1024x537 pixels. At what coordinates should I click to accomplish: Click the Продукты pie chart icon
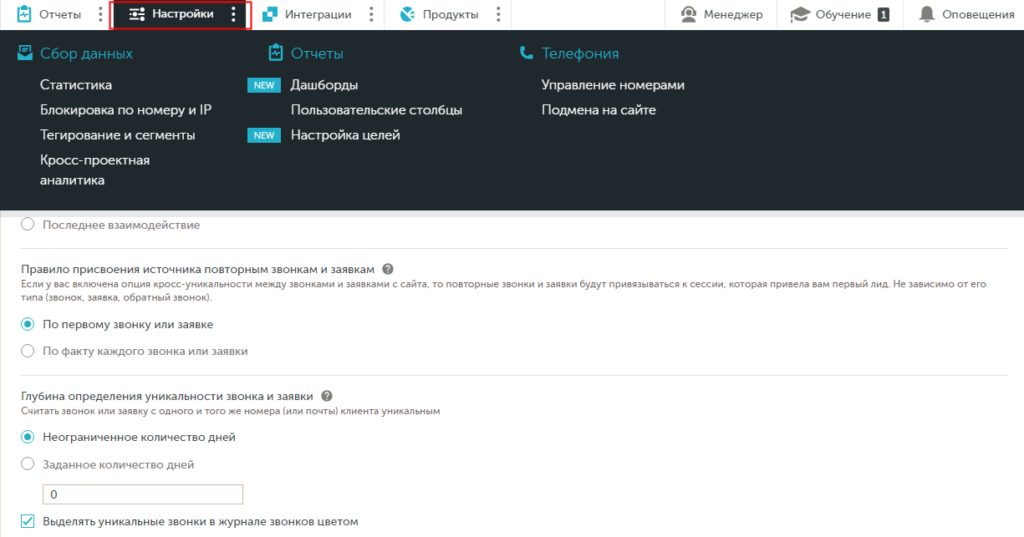click(x=406, y=14)
